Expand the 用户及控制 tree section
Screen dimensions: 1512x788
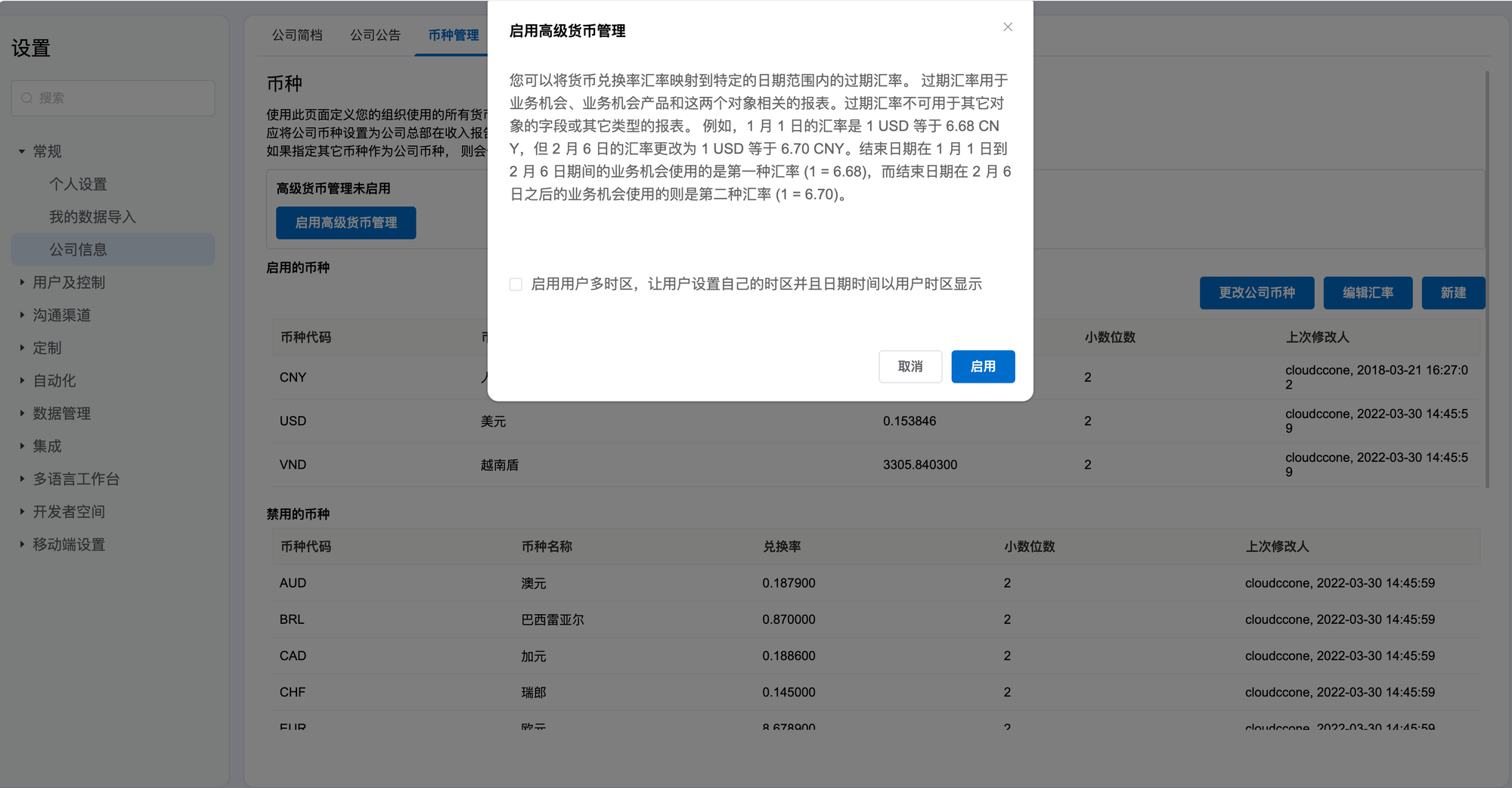22,282
